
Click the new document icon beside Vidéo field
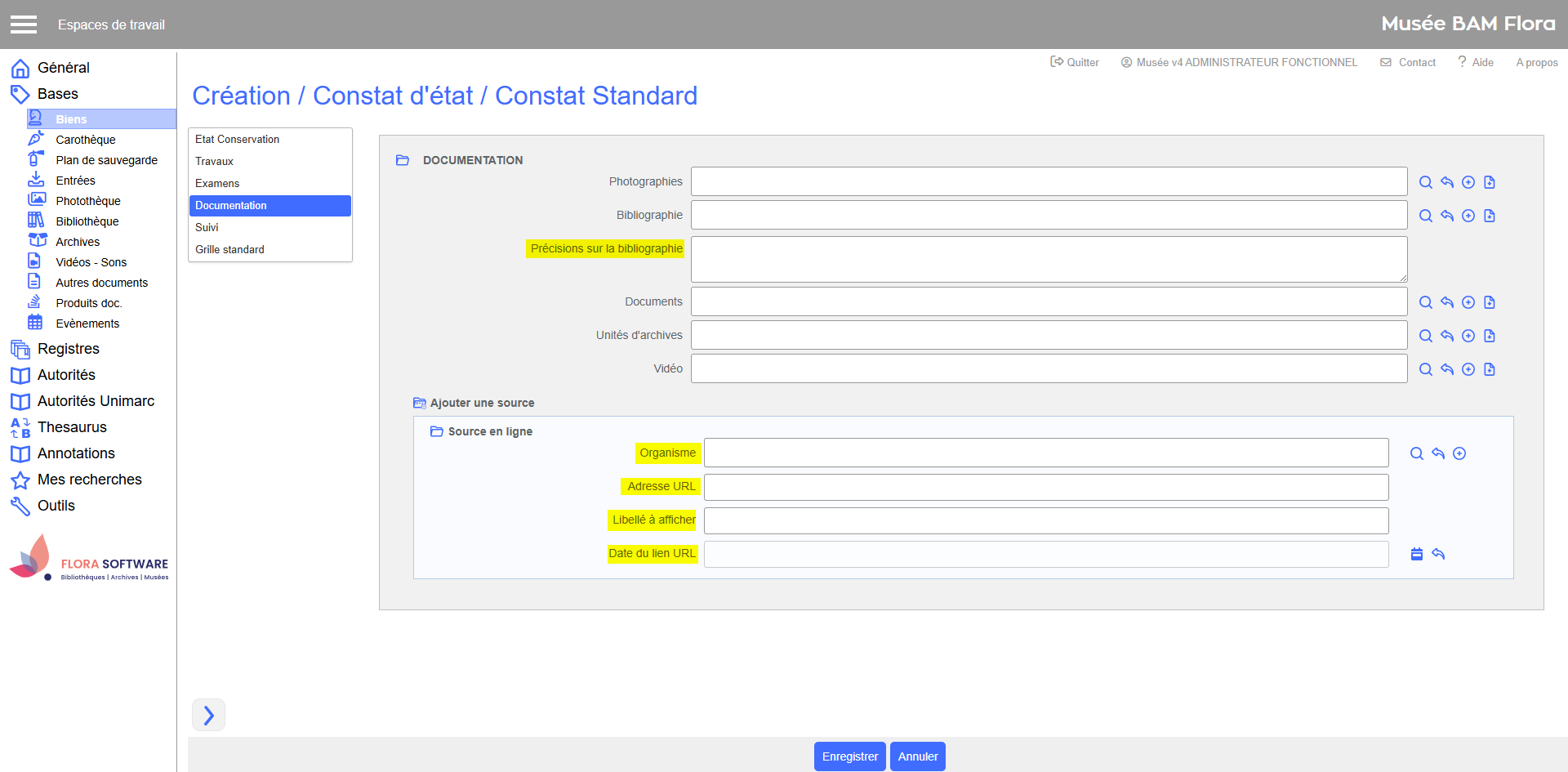[x=1489, y=369]
